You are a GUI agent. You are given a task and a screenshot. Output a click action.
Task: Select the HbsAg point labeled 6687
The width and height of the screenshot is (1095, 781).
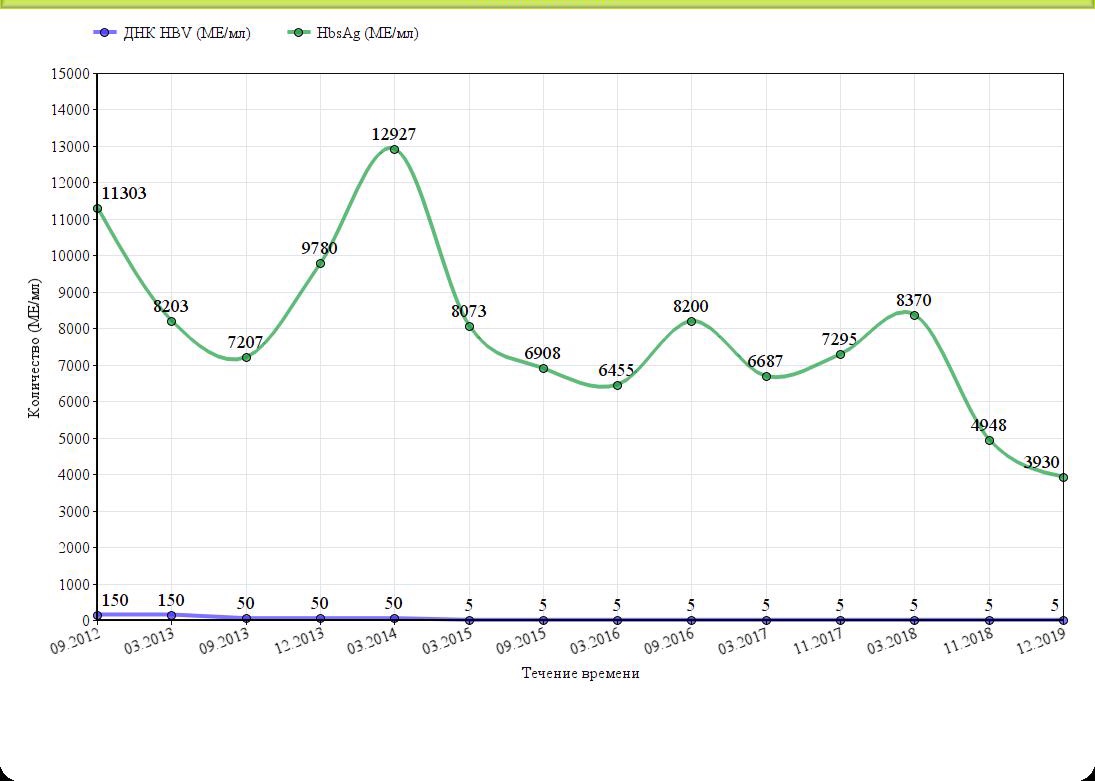point(766,376)
